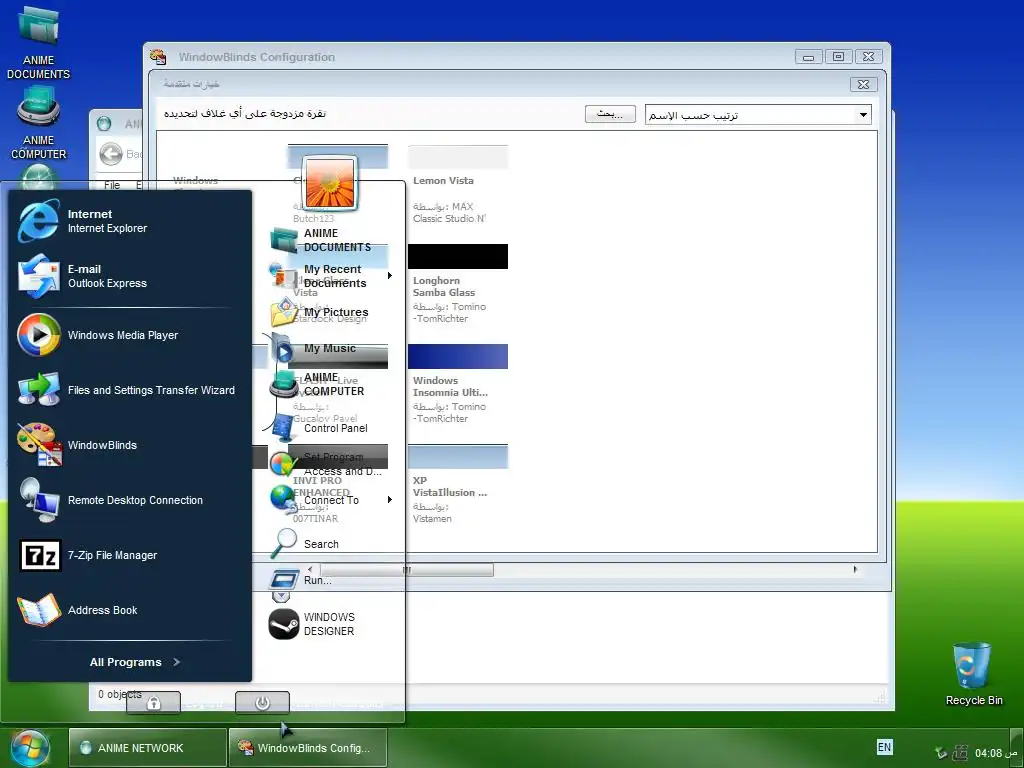Click the Start menu lock button
The image size is (1024, 768).
pyautogui.click(x=153, y=703)
